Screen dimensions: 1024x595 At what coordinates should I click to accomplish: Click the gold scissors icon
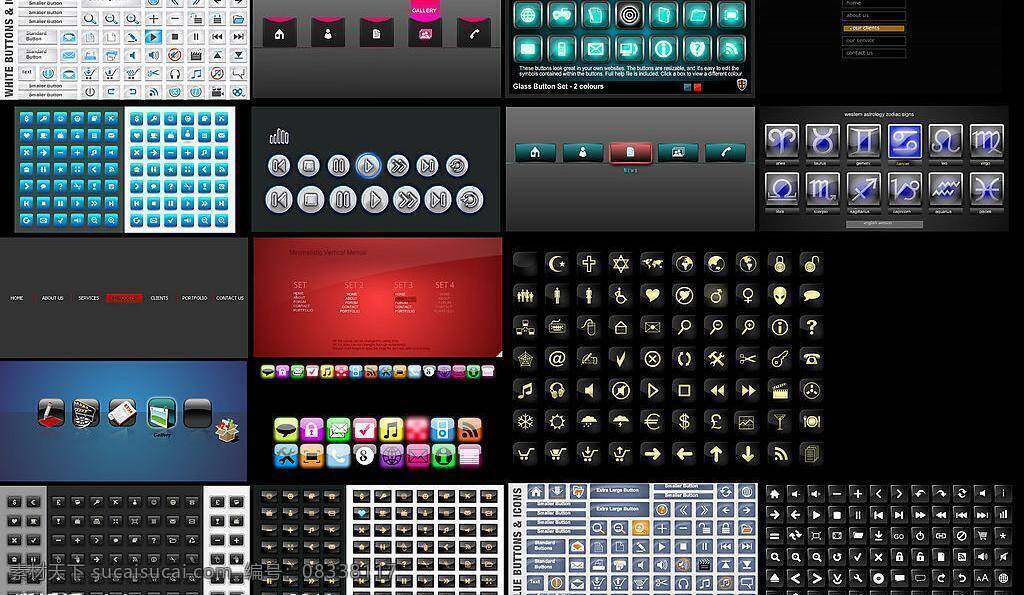point(748,359)
